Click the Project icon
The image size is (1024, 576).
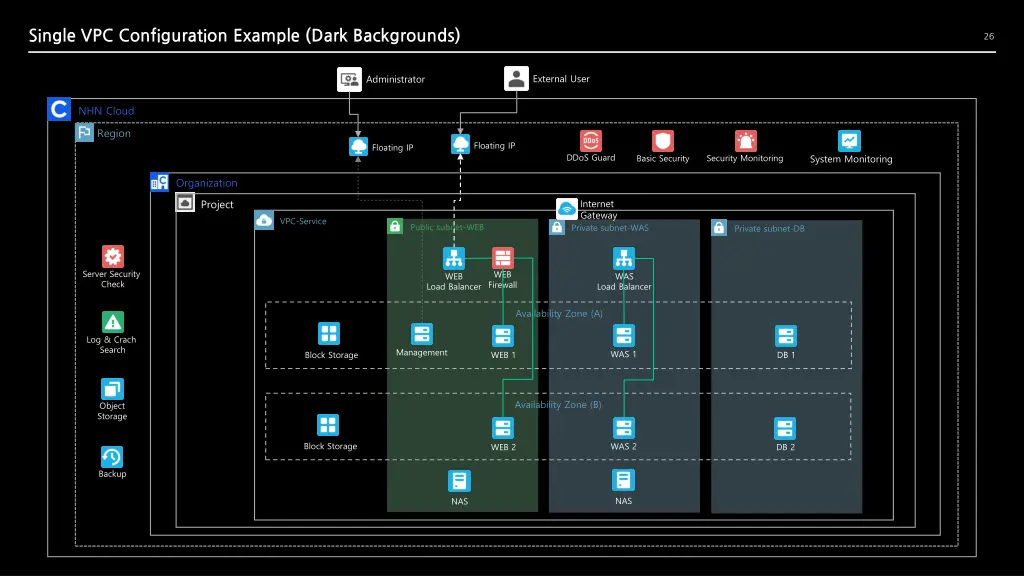pos(185,203)
